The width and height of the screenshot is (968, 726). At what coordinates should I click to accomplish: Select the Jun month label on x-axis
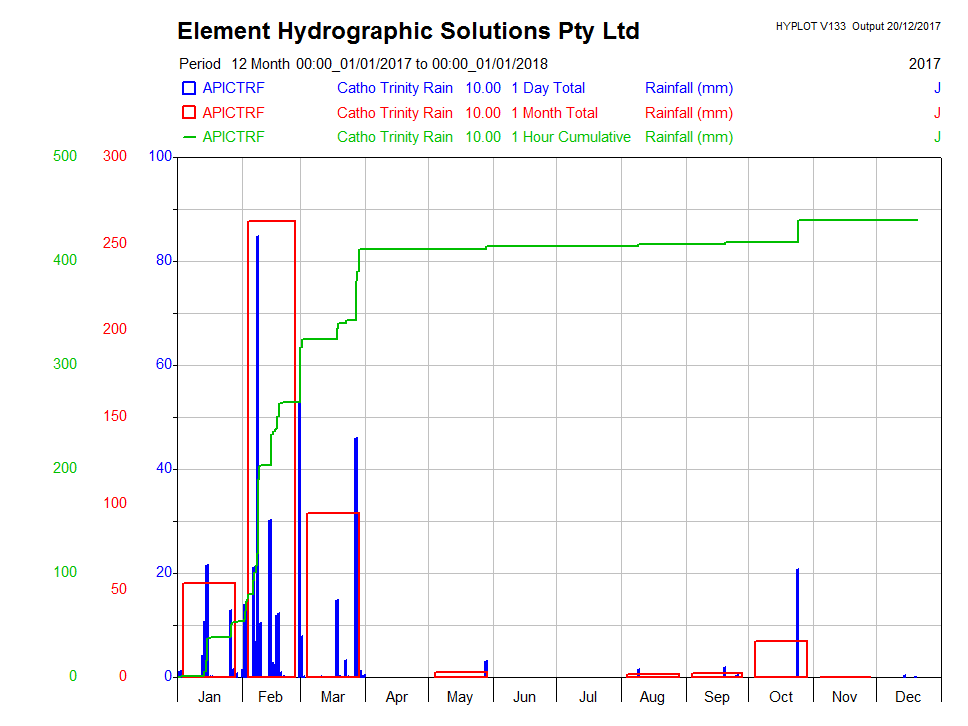(524, 697)
